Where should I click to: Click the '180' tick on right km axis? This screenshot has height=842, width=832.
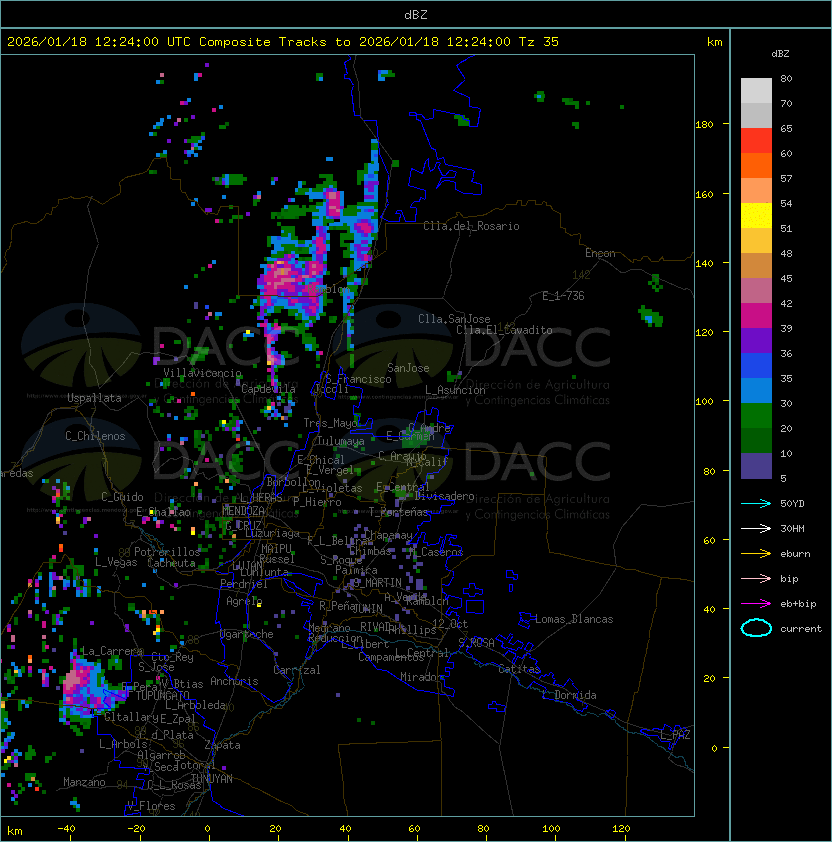[x=704, y=125]
